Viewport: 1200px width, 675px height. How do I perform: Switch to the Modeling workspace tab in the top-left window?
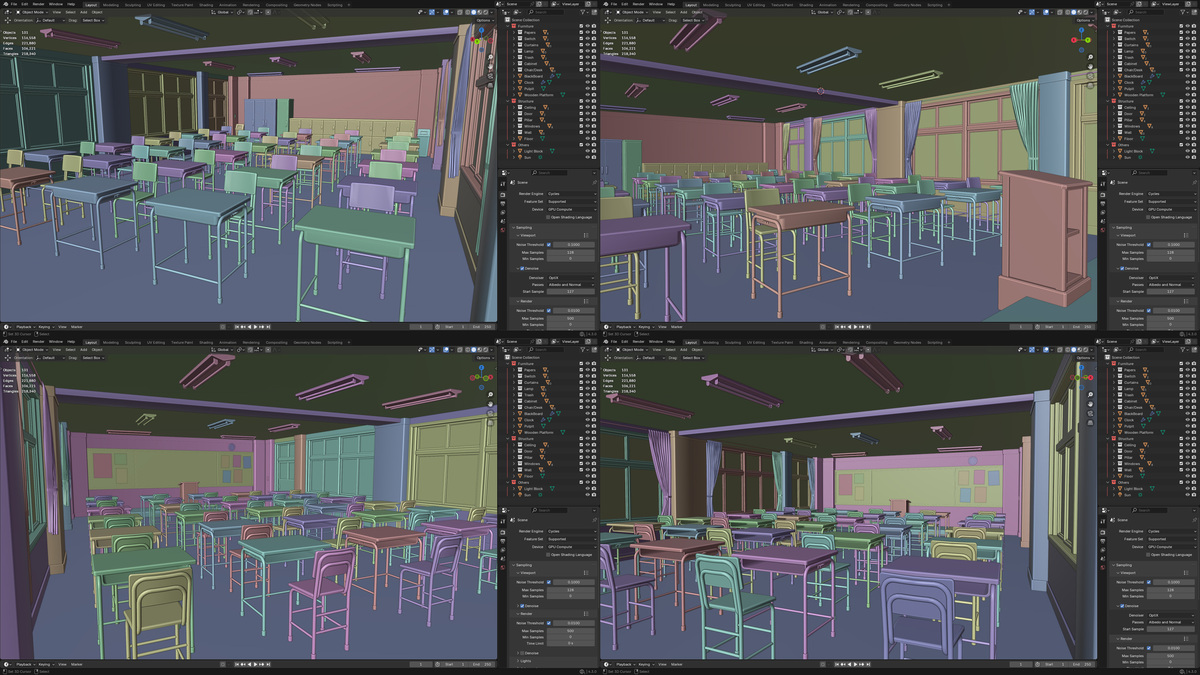coord(111,4)
